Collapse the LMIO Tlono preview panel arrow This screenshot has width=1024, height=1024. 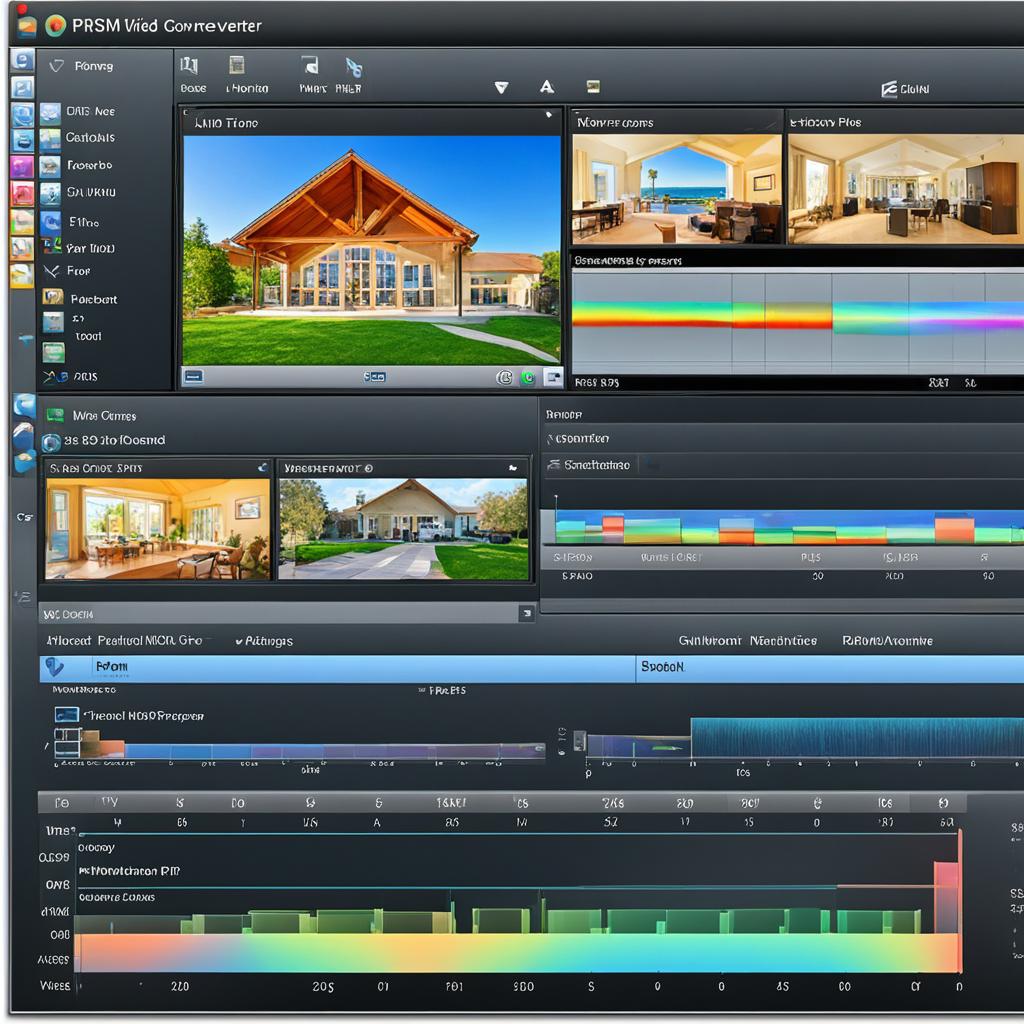pyautogui.click(x=549, y=115)
